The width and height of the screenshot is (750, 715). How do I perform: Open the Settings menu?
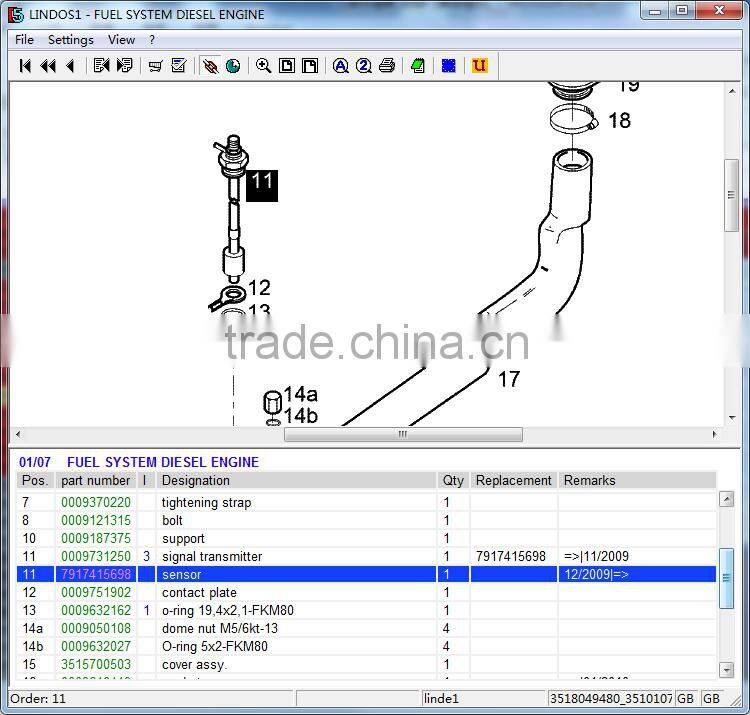point(71,40)
